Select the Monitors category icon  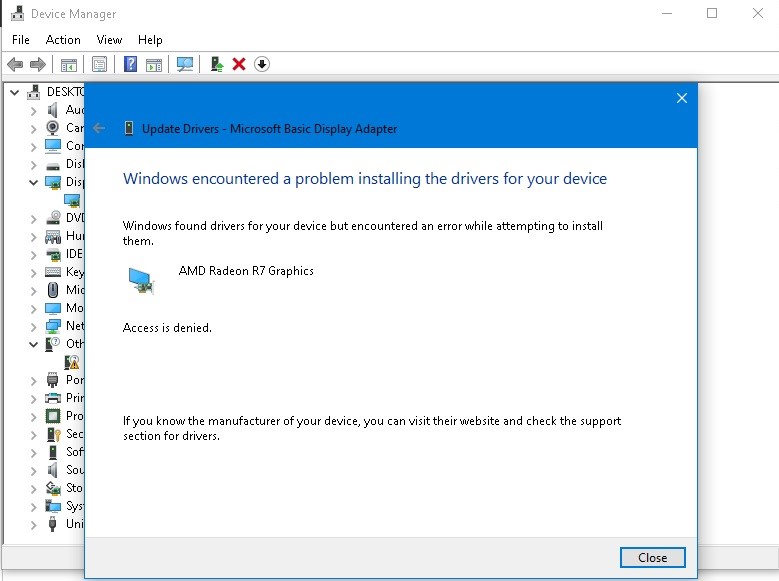click(53, 308)
